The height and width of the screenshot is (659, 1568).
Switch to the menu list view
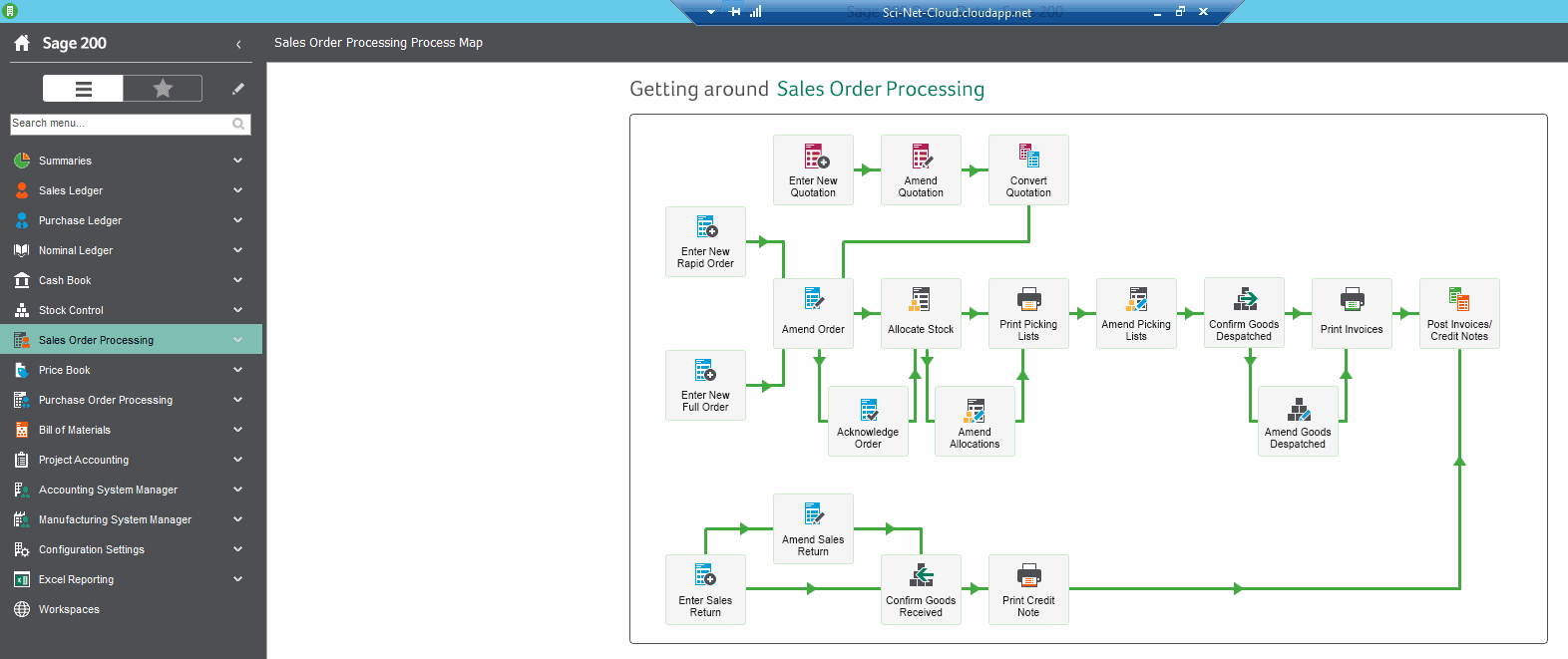point(83,89)
